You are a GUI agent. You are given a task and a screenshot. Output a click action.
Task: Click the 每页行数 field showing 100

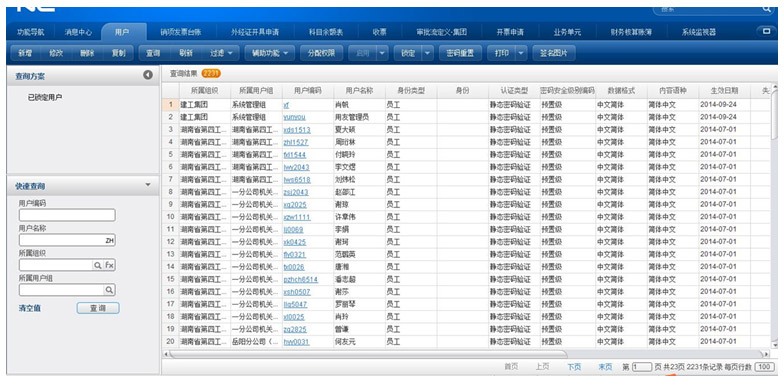[x=764, y=367]
